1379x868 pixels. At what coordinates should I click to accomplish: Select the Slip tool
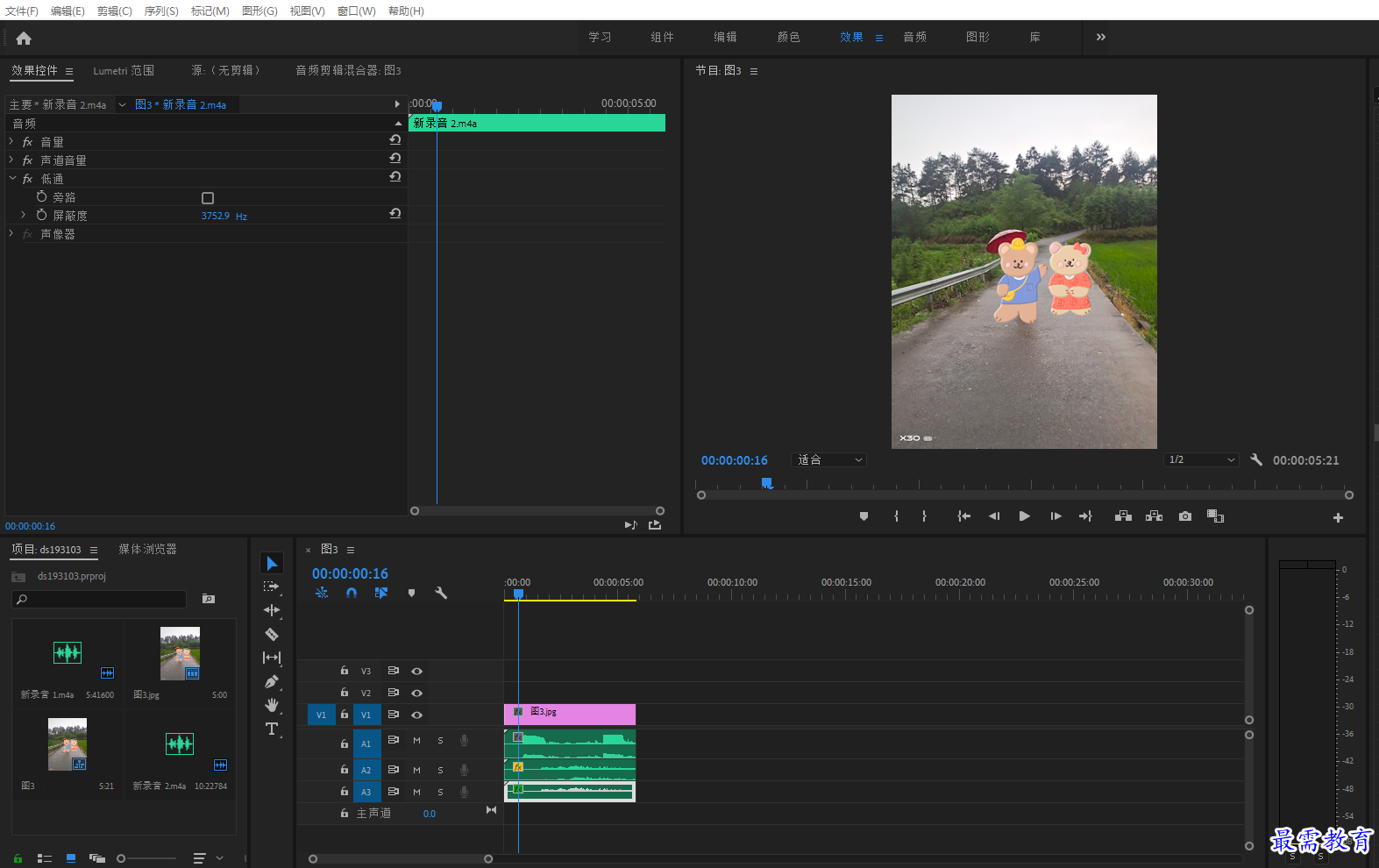pyautogui.click(x=272, y=658)
